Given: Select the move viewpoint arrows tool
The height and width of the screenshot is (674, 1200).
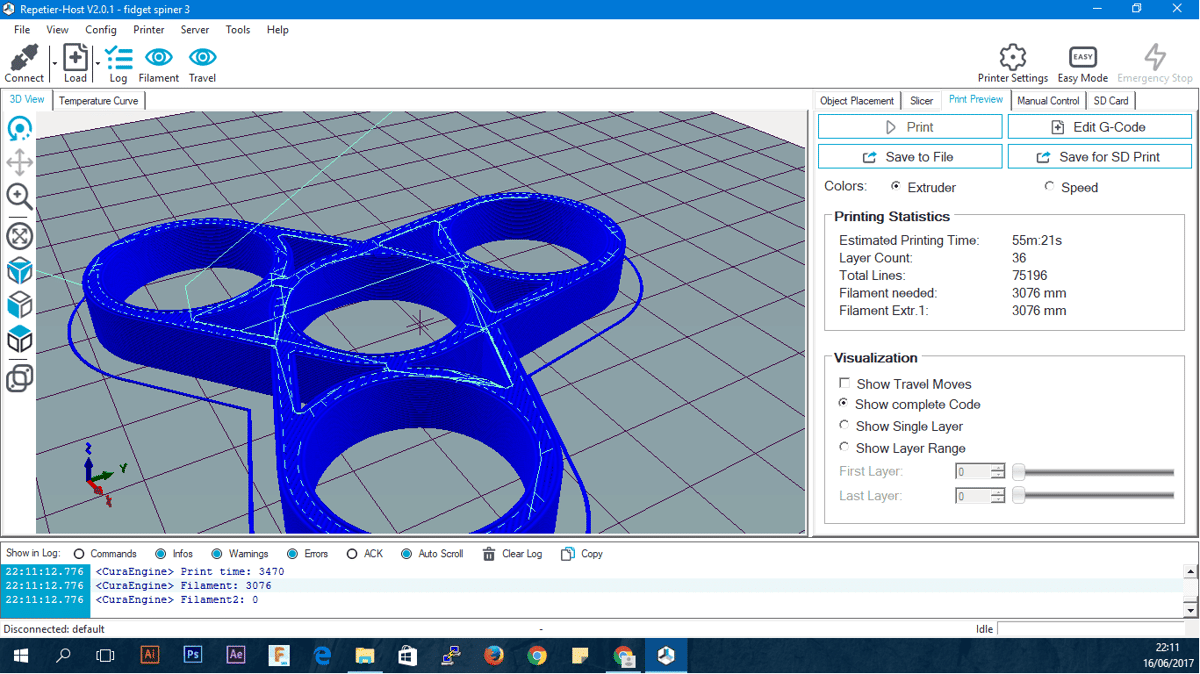Looking at the screenshot, I should point(19,162).
